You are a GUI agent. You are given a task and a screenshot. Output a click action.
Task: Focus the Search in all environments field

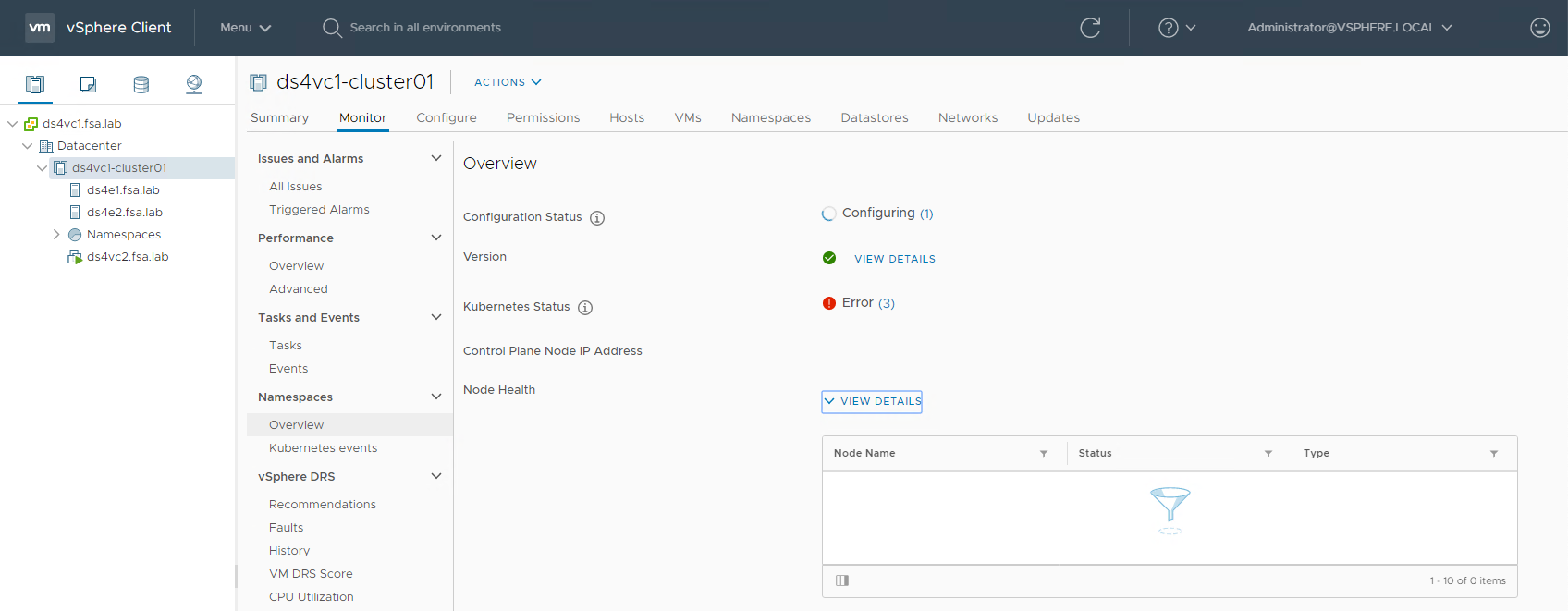[x=425, y=28]
